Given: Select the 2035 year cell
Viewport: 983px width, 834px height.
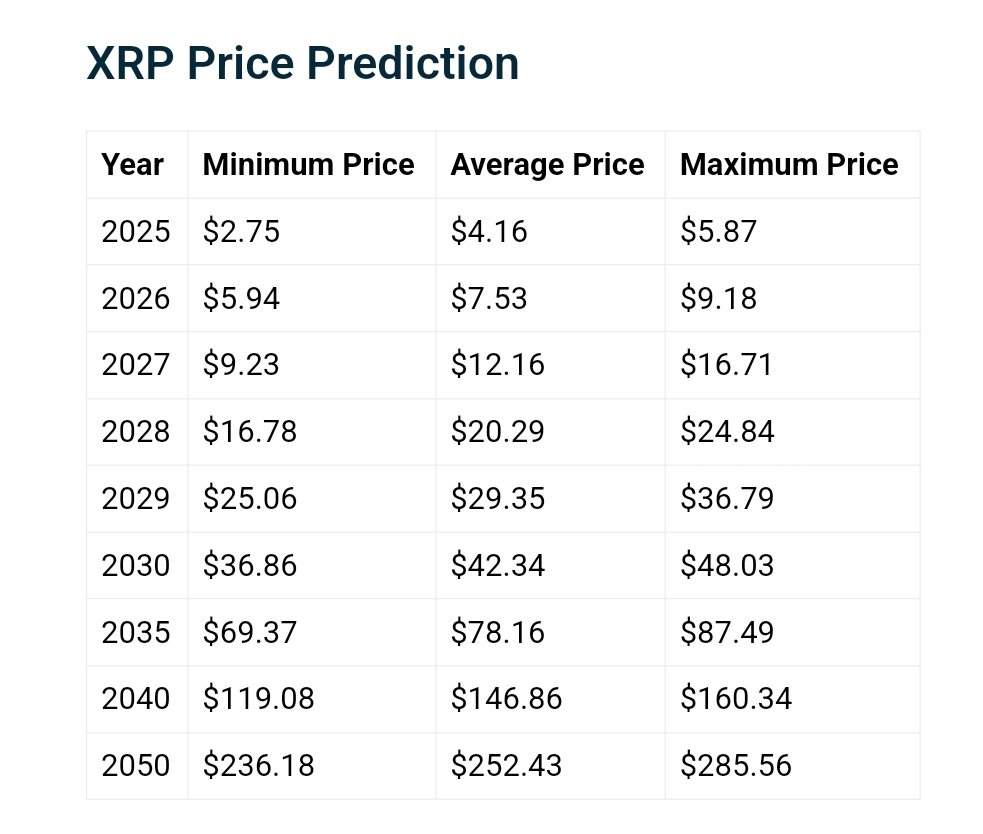Looking at the screenshot, I should (x=136, y=632).
